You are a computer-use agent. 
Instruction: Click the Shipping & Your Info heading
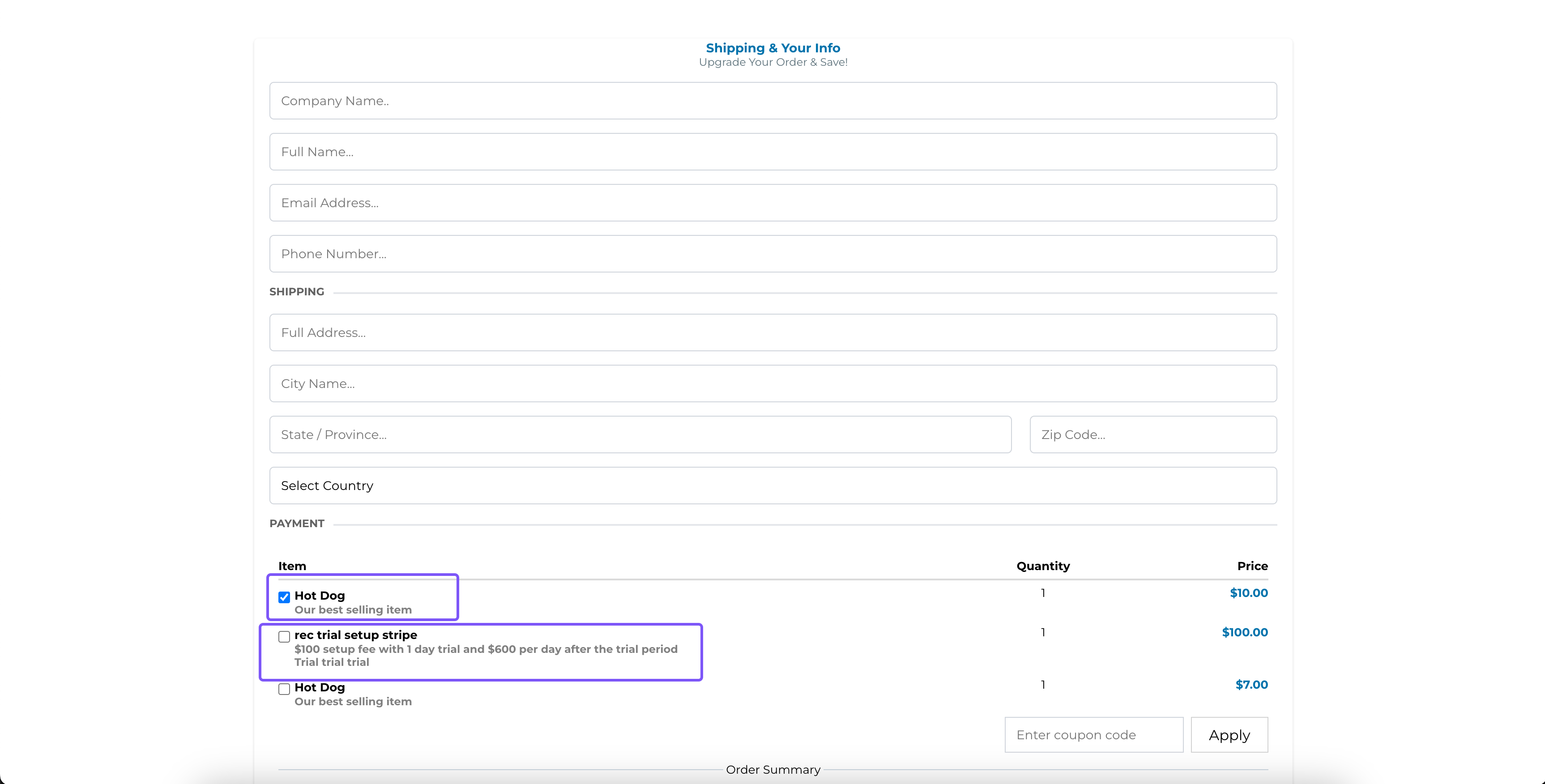click(x=772, y=48)
